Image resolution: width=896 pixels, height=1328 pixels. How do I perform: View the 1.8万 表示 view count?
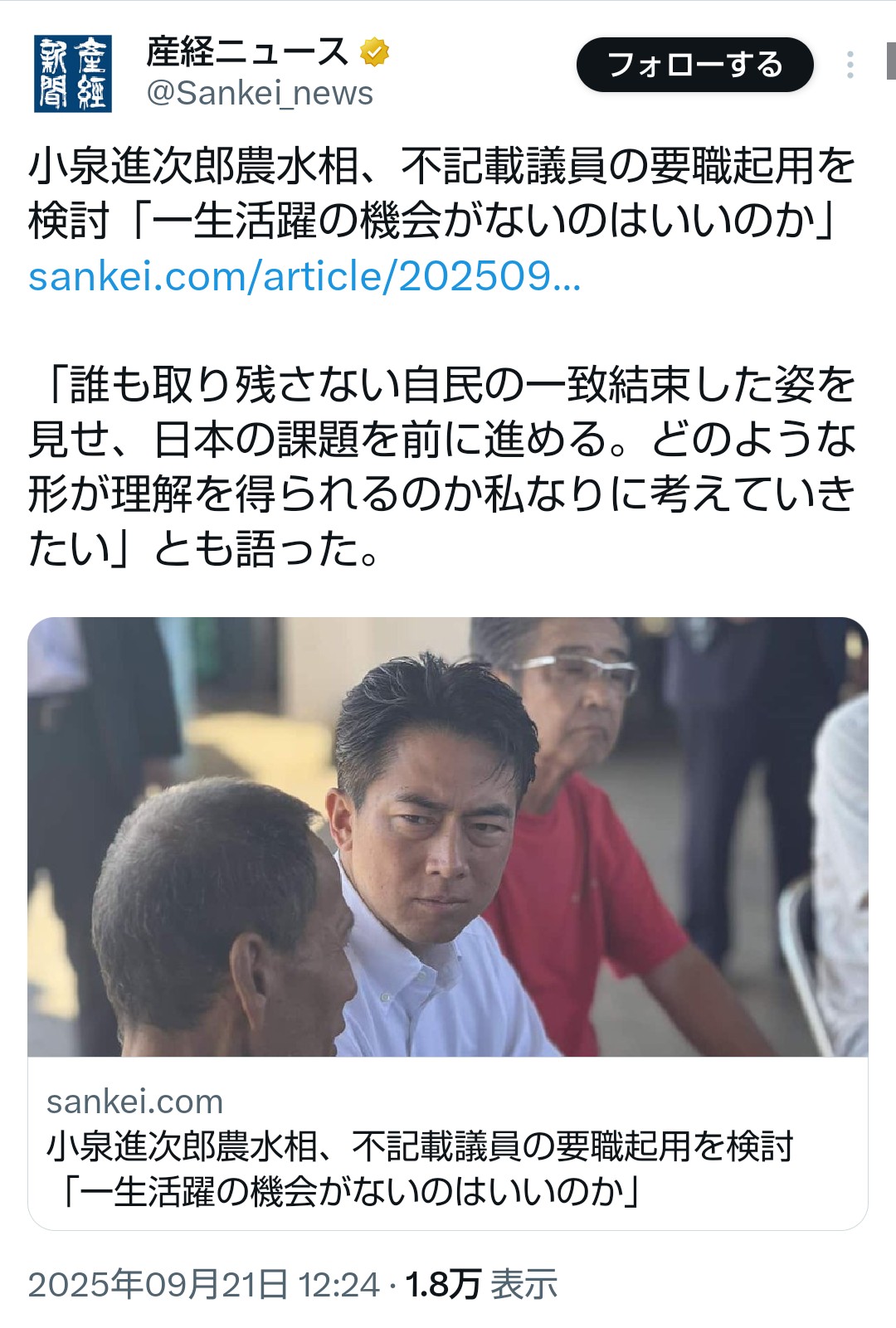pos(481,1284)
